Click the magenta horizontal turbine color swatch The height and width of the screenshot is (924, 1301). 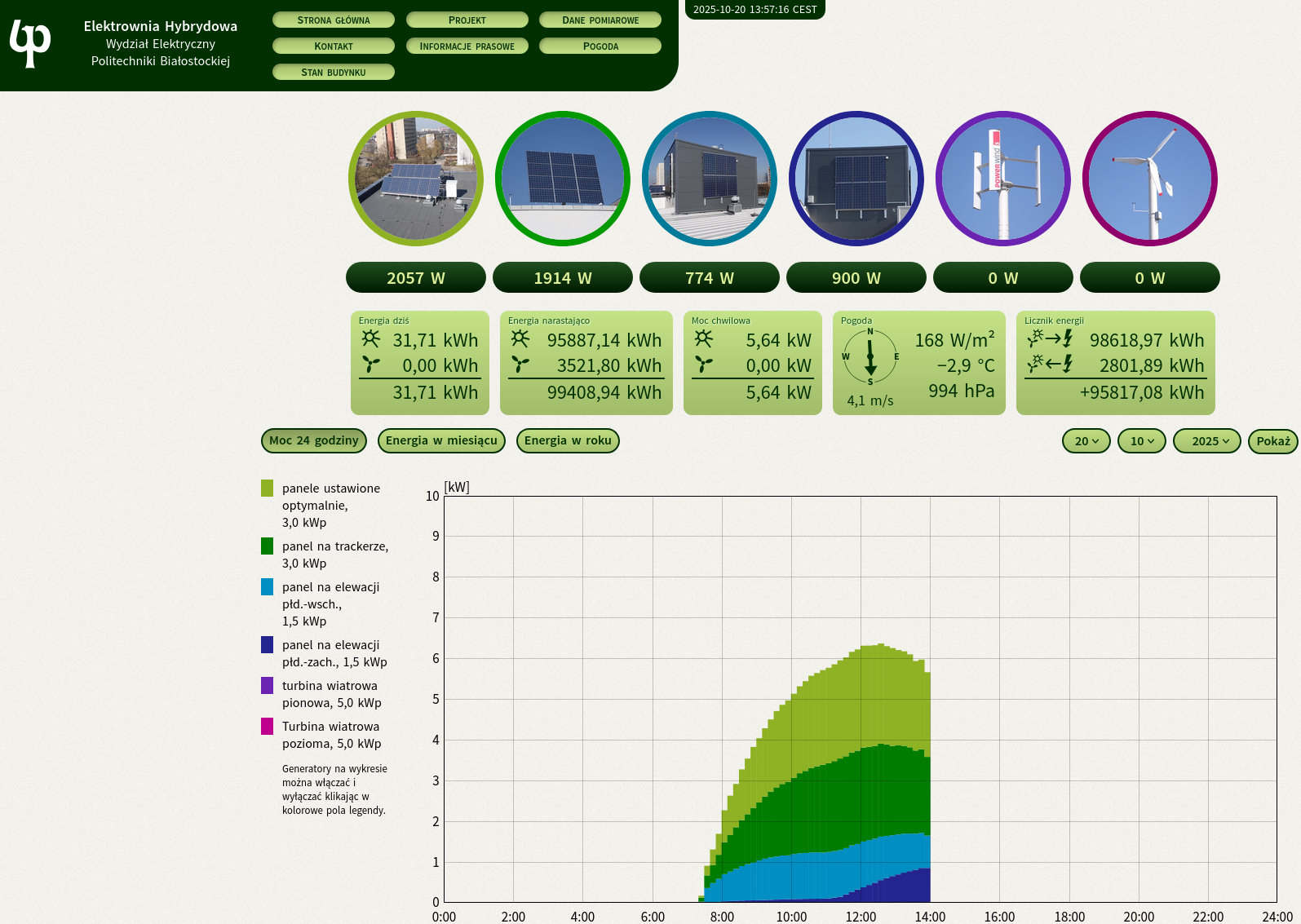click(267, 726)
